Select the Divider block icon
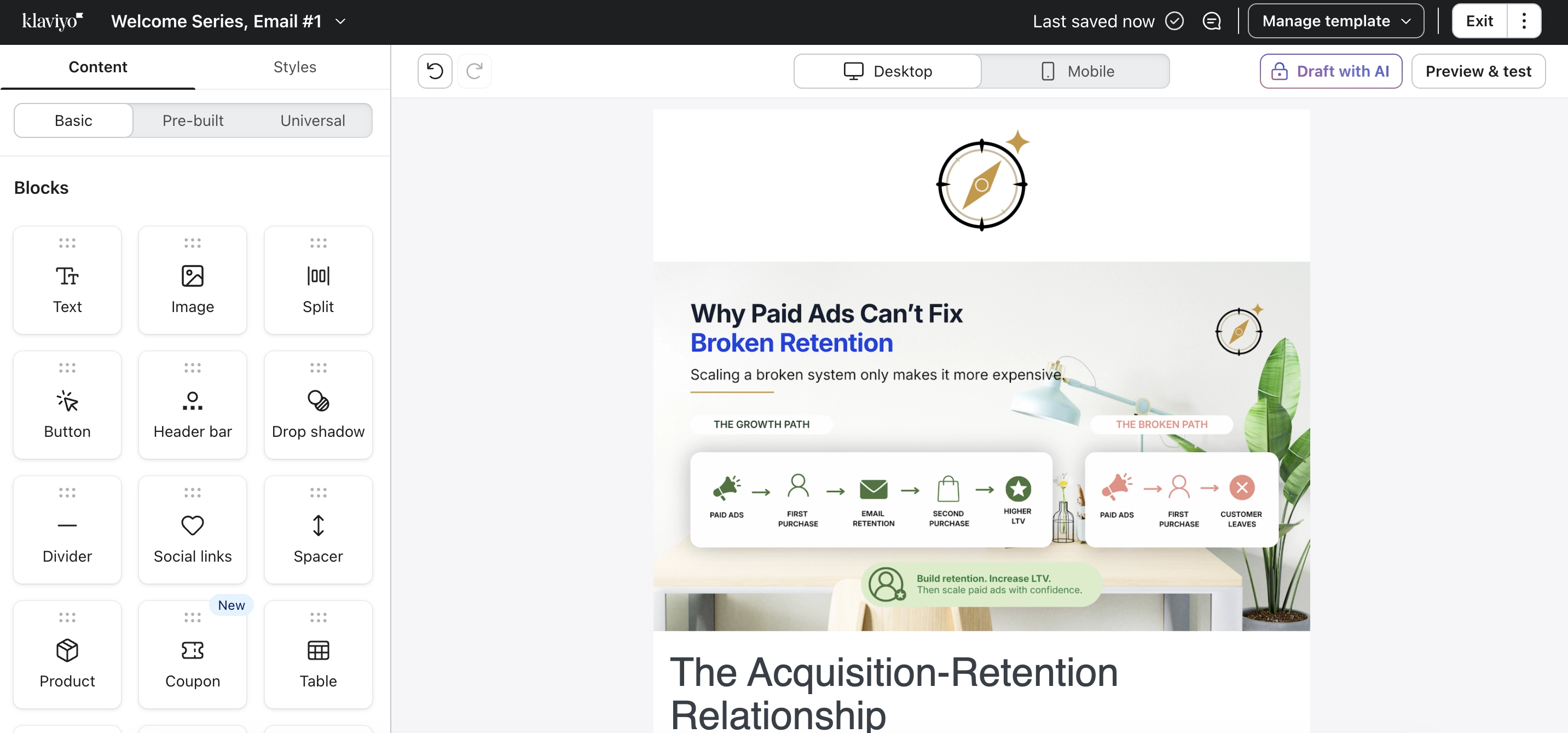 click(67, 526)
